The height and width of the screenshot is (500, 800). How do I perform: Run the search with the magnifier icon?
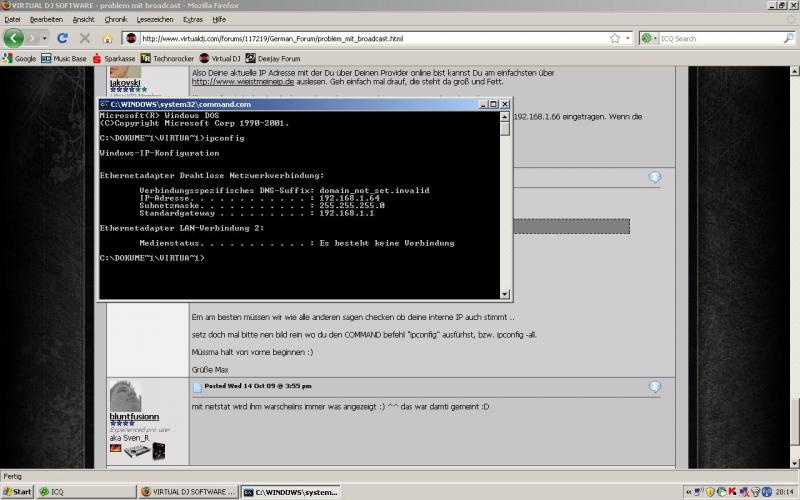(x=789, y=38)
